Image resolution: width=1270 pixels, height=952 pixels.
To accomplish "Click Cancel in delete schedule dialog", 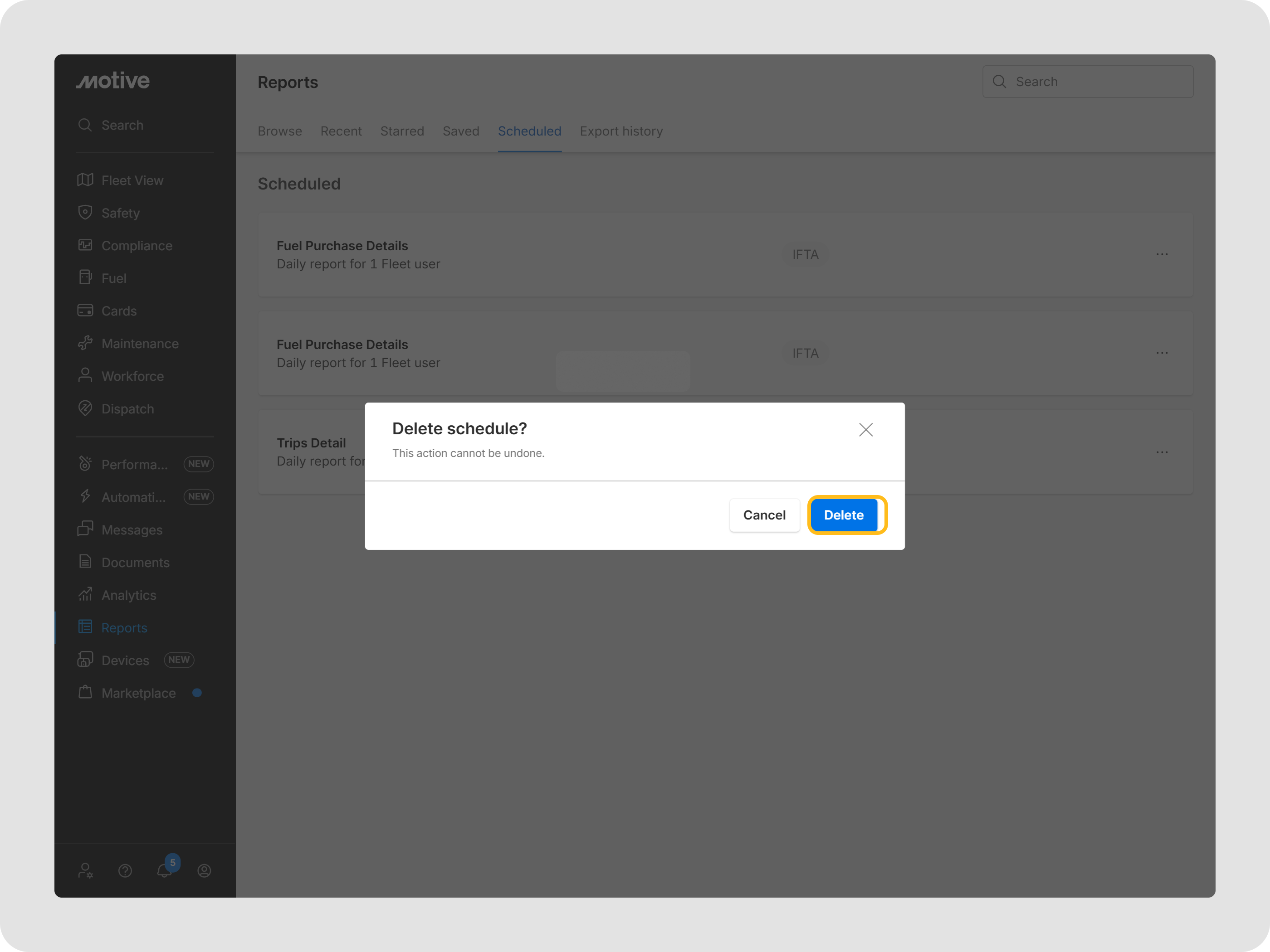I will tap(764, 515).
